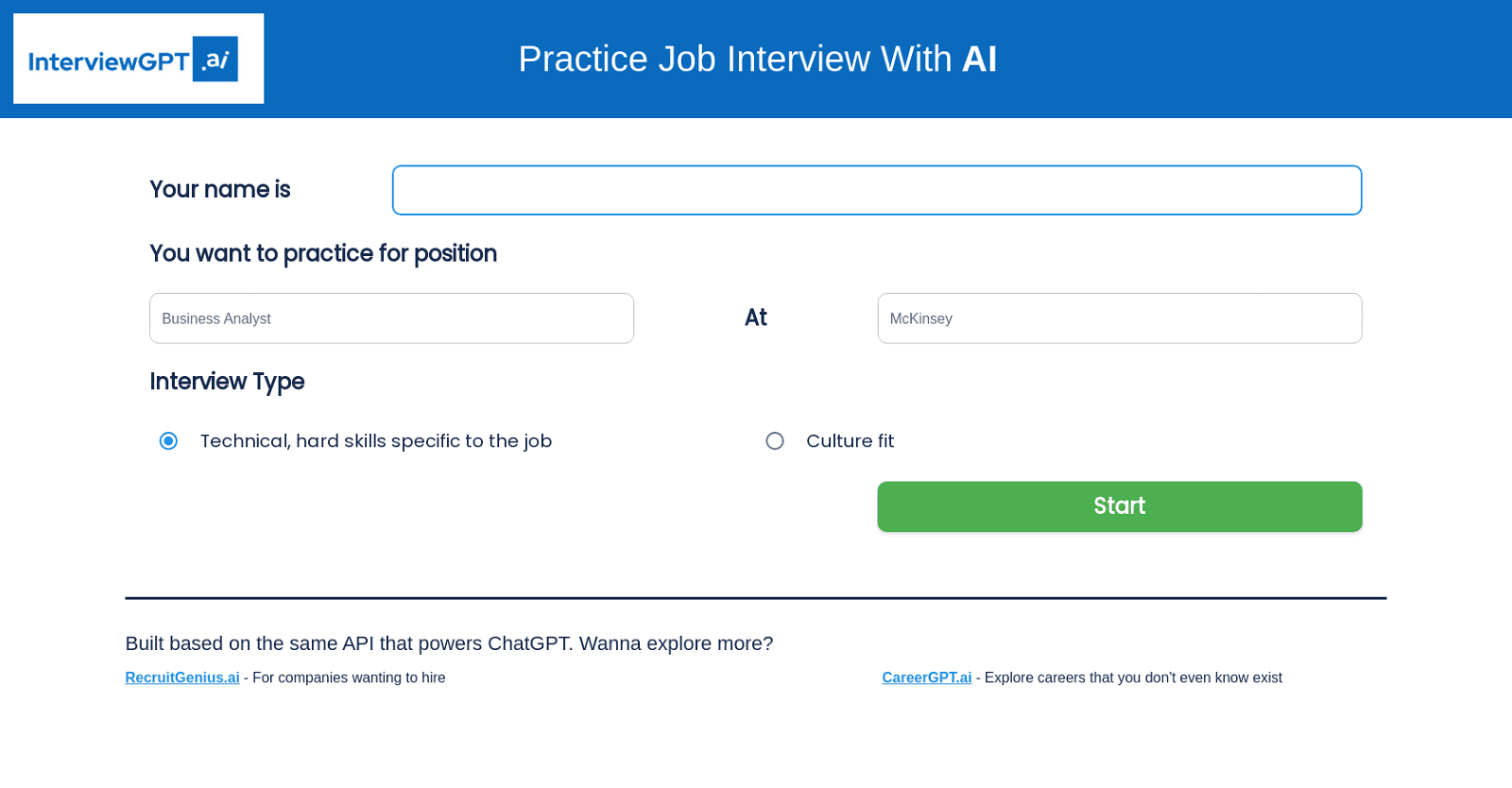This screenshot has height=788, width=1512.
Task: Select the 'Culture fit' radio button
Action: pos(775,440)
